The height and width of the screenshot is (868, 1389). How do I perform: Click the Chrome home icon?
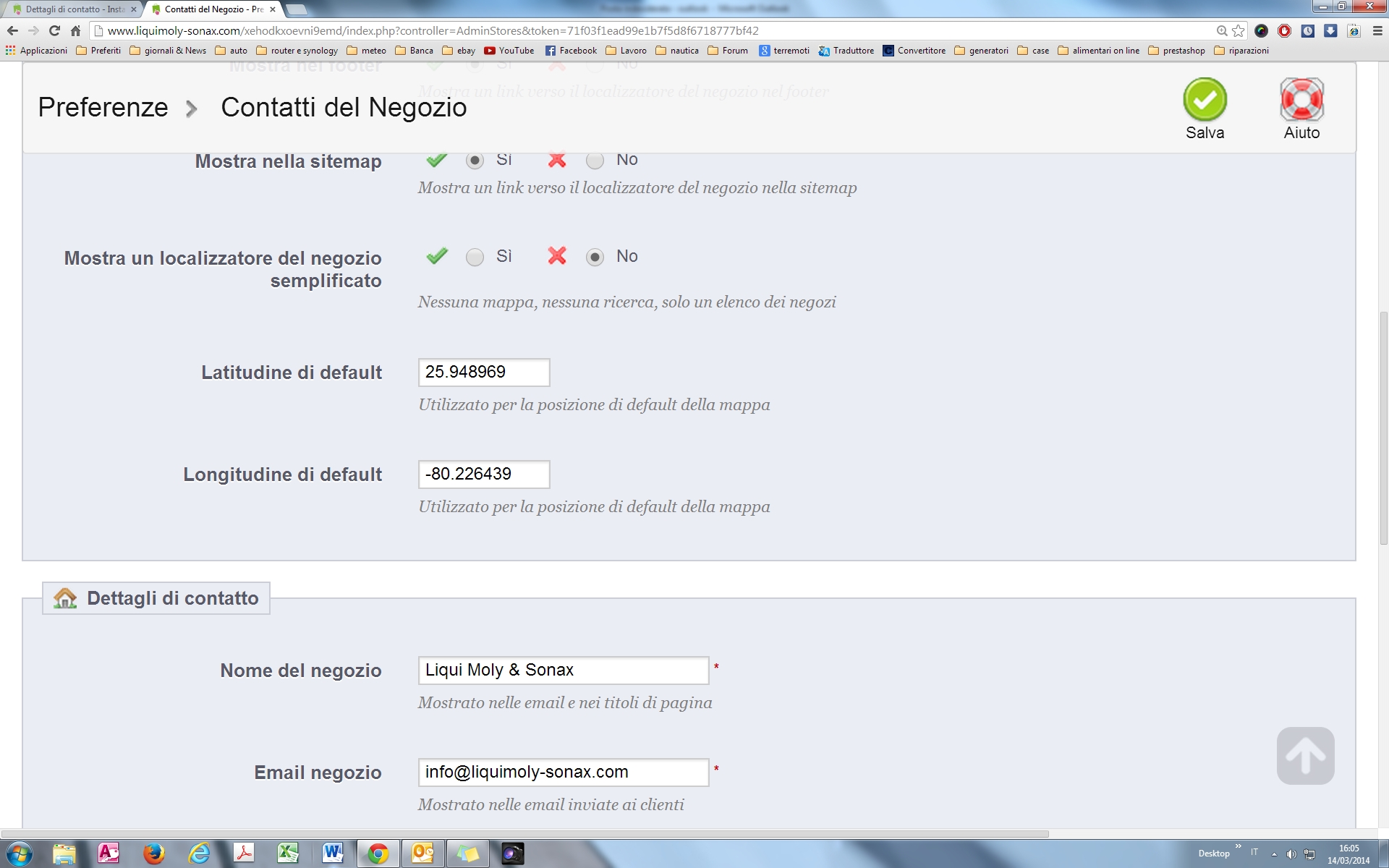(75, 30)
